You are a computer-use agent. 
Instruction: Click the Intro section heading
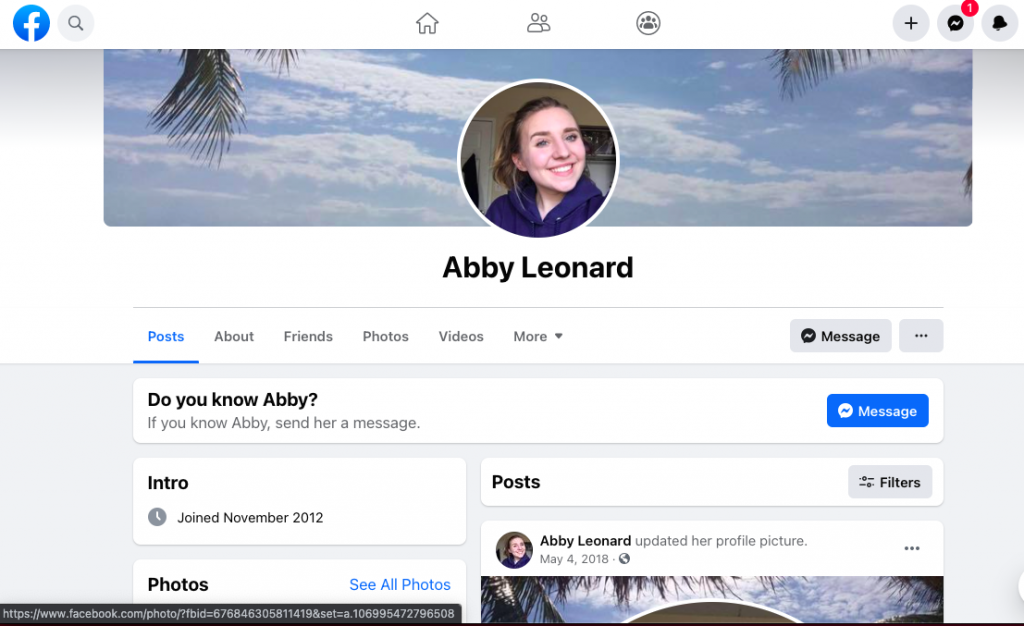[x=168, y=483]
